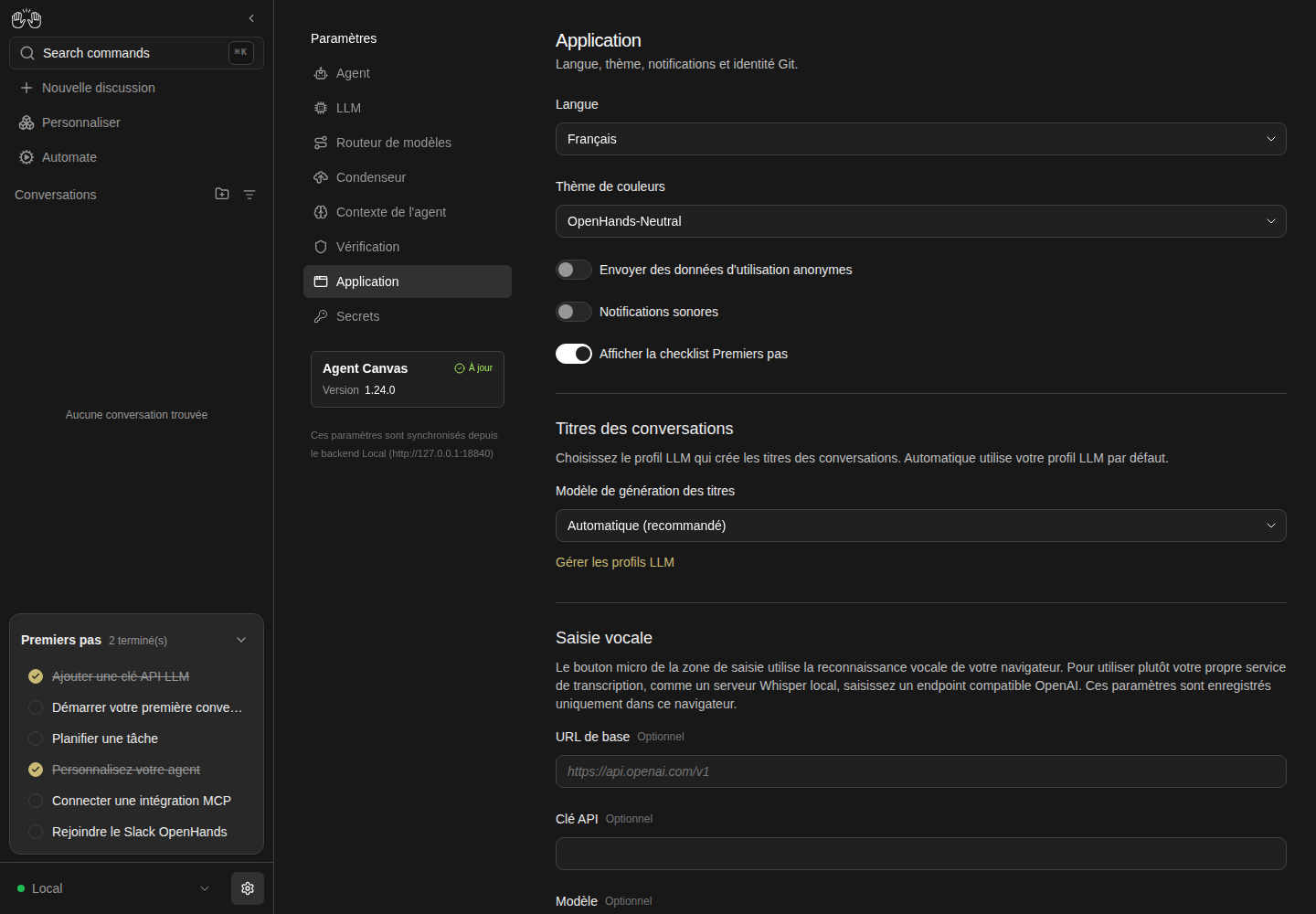Start a Nouvelle discussion

pyautogui.click(x=136, y=88)
